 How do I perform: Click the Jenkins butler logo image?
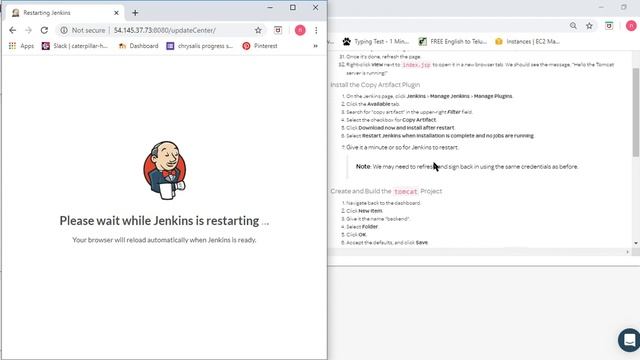[x=164, y=170]
